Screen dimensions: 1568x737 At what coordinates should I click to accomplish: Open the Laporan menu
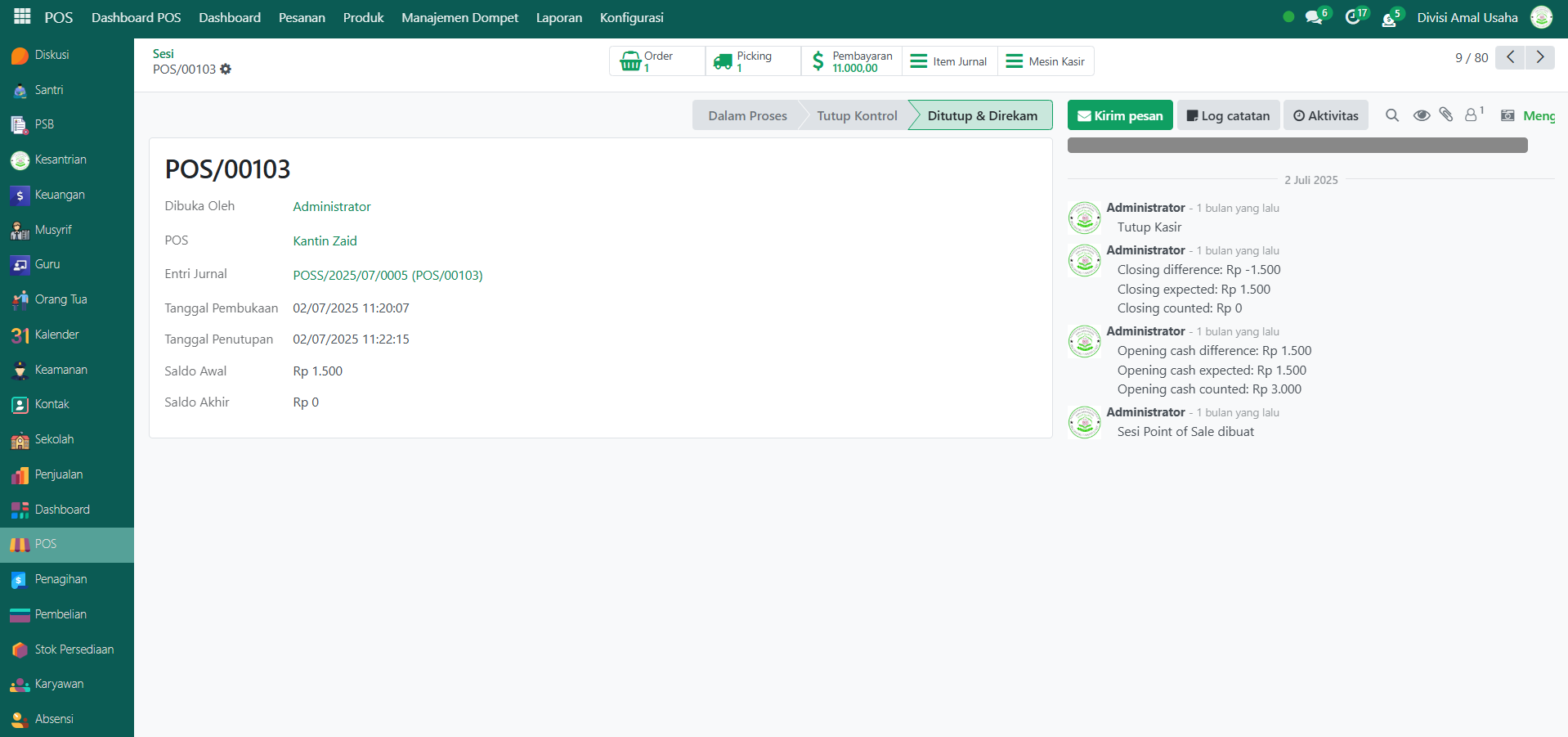[x=559, y=18]
